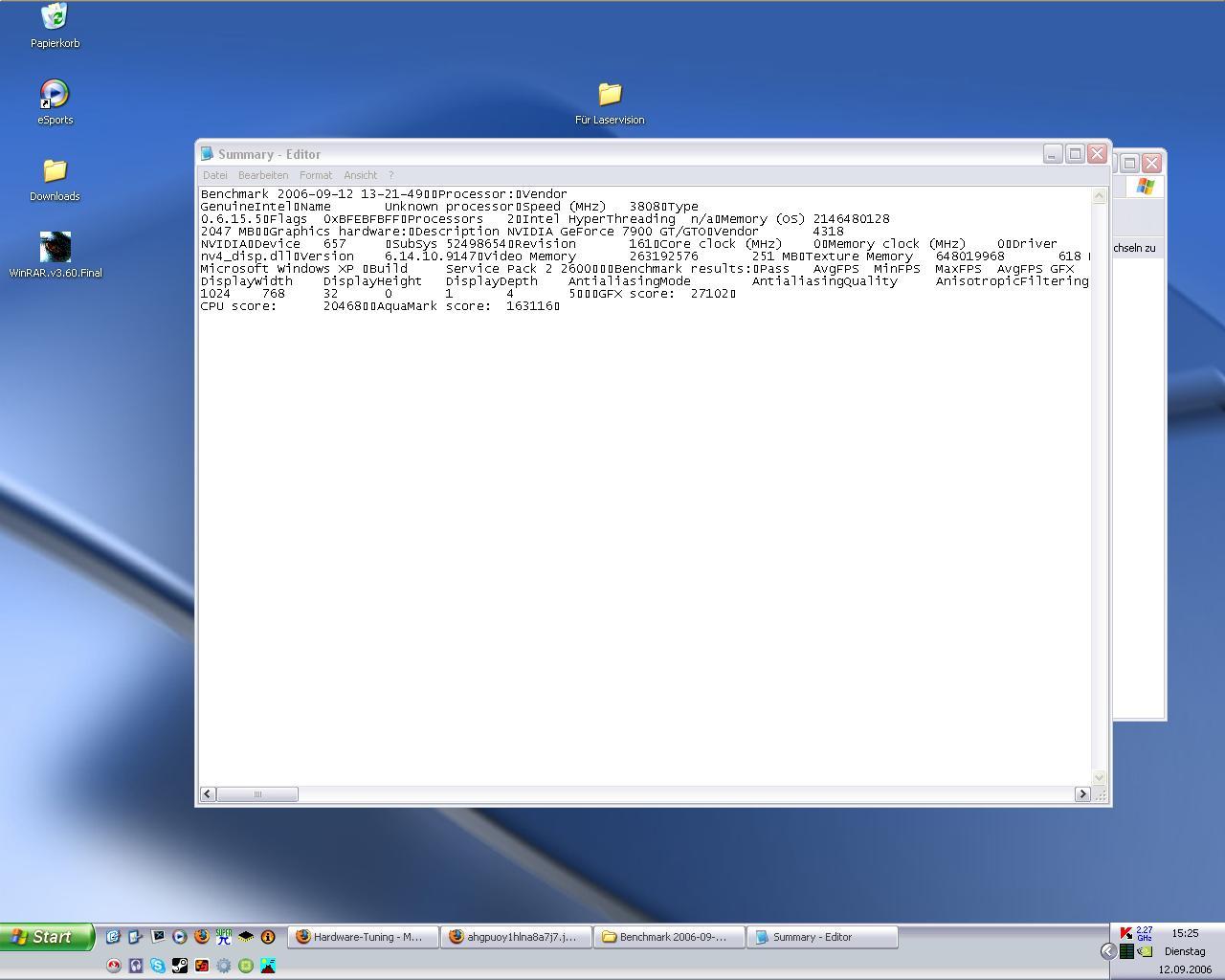
Task: Open the NVIDIA tray icon
Action: [1145, 951]
